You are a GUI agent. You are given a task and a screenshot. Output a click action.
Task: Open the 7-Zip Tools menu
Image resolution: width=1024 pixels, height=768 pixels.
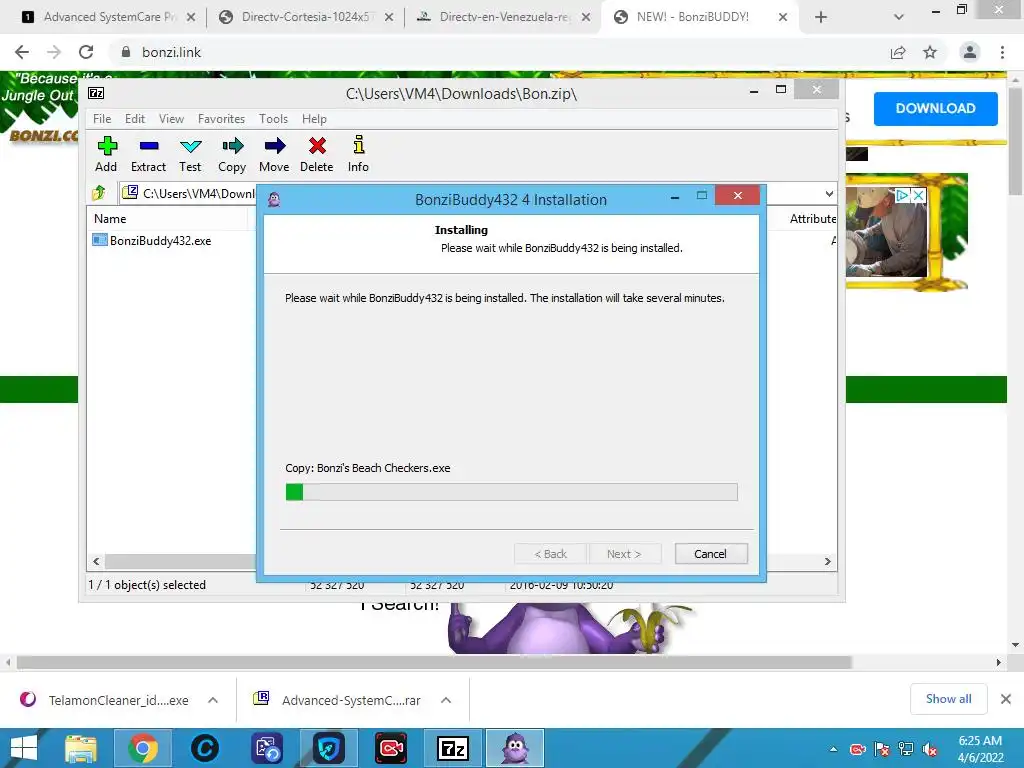[x=273, y=119]
